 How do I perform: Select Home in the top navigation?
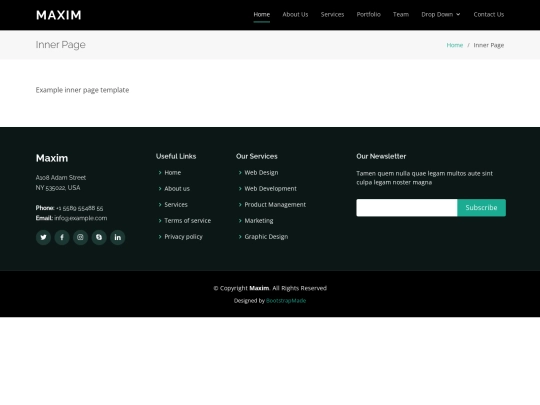[x=262, y=14]
